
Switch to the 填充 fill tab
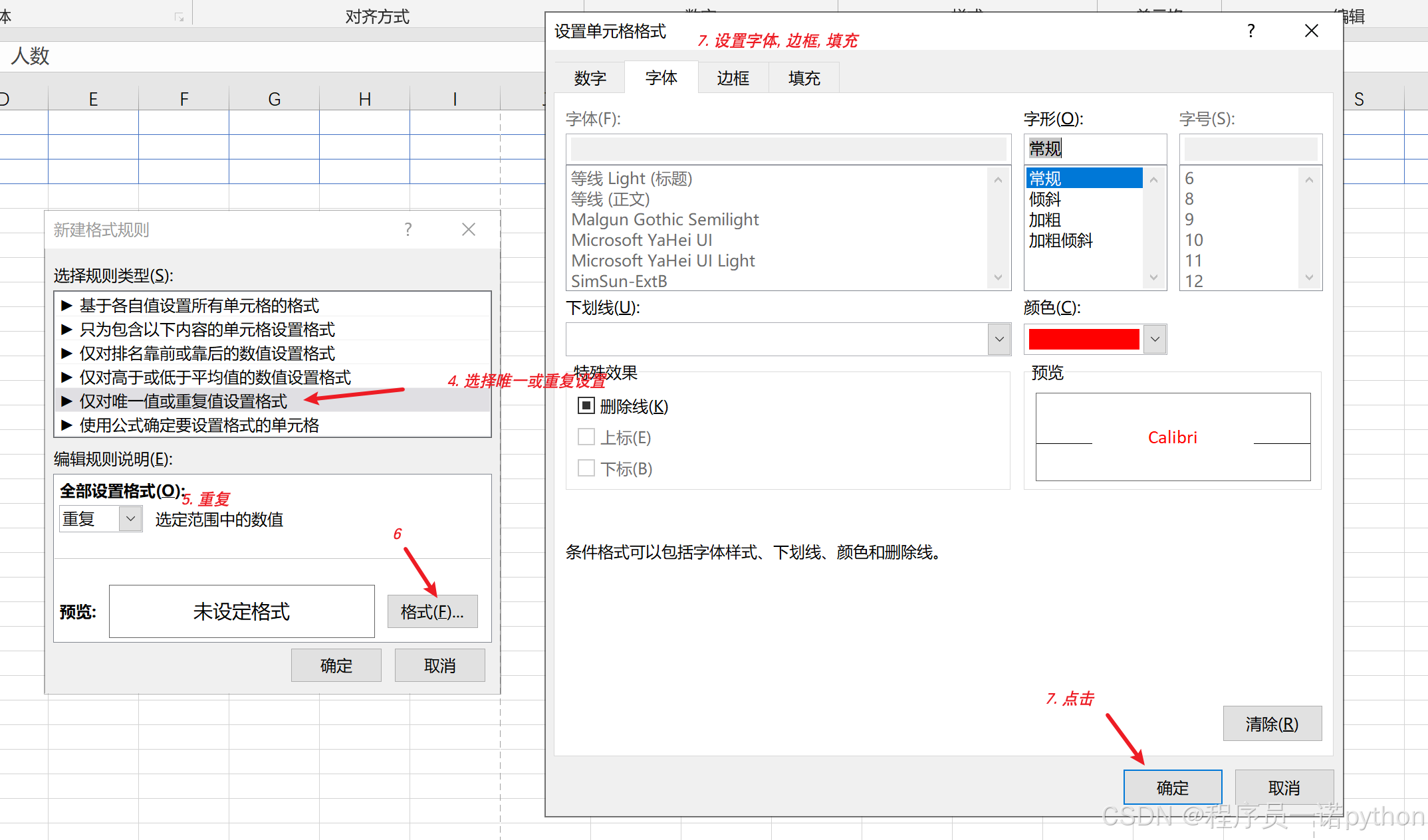point(804,78)
